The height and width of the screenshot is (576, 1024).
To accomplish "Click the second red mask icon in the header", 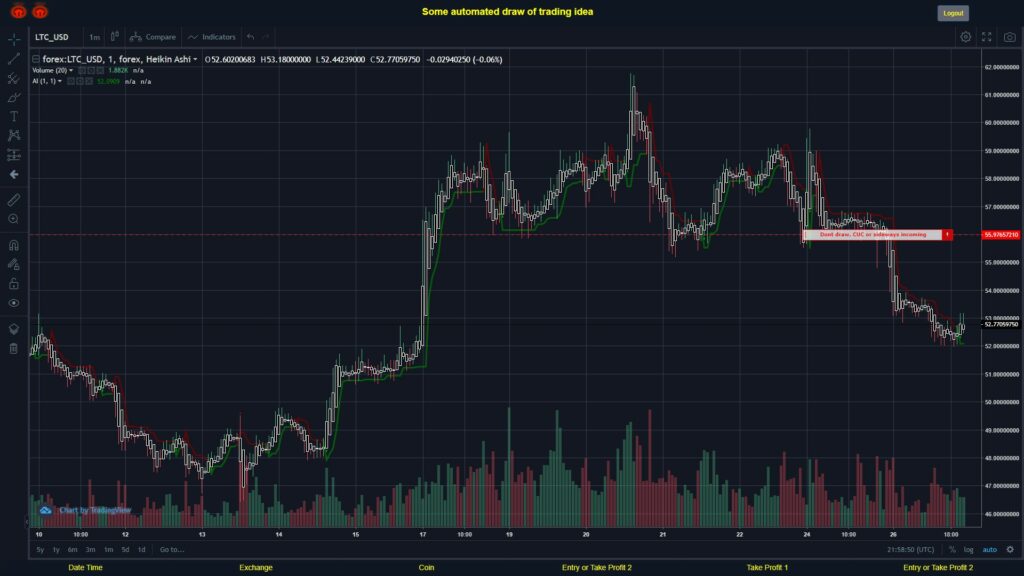I will point(40,11).
